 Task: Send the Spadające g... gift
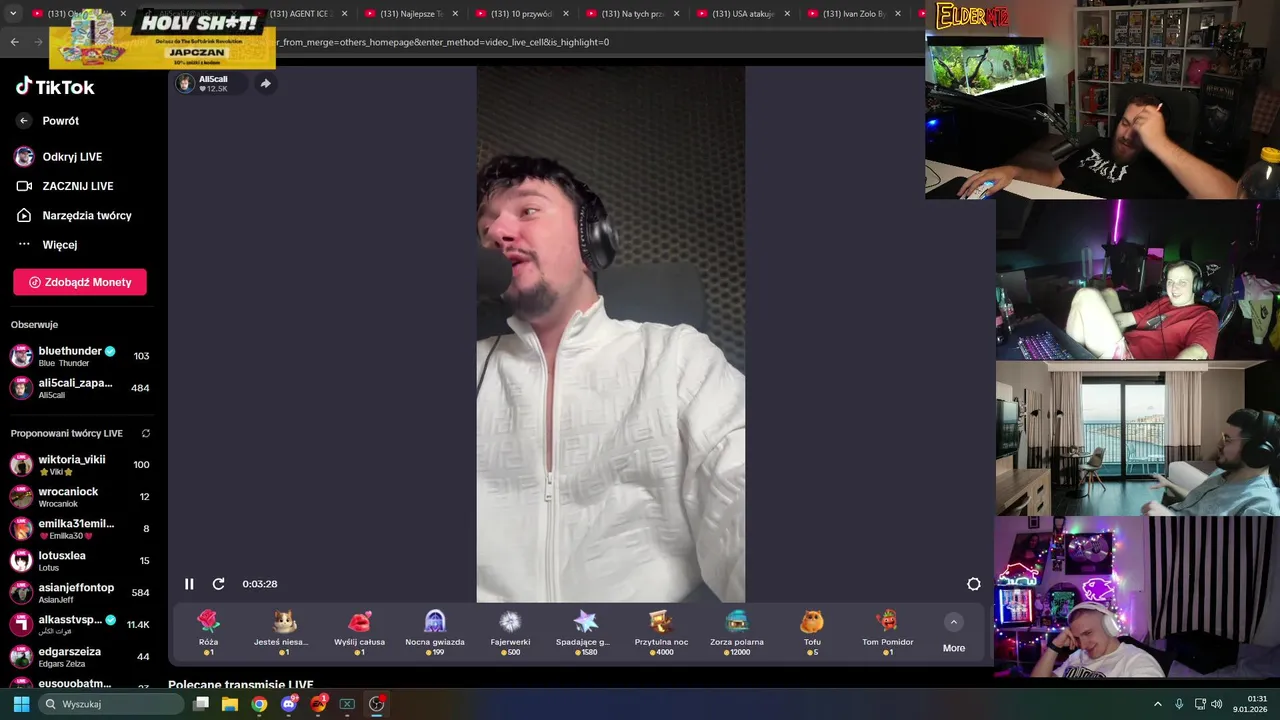(585, 633)
